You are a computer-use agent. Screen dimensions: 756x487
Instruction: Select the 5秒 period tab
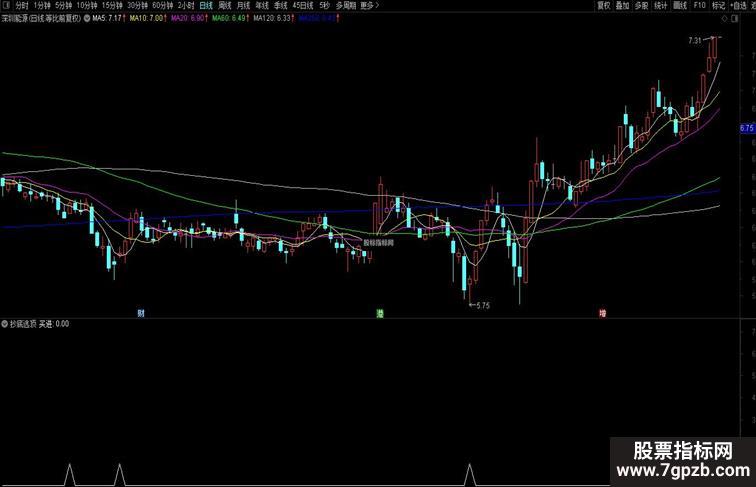click(x=324, y=5)
